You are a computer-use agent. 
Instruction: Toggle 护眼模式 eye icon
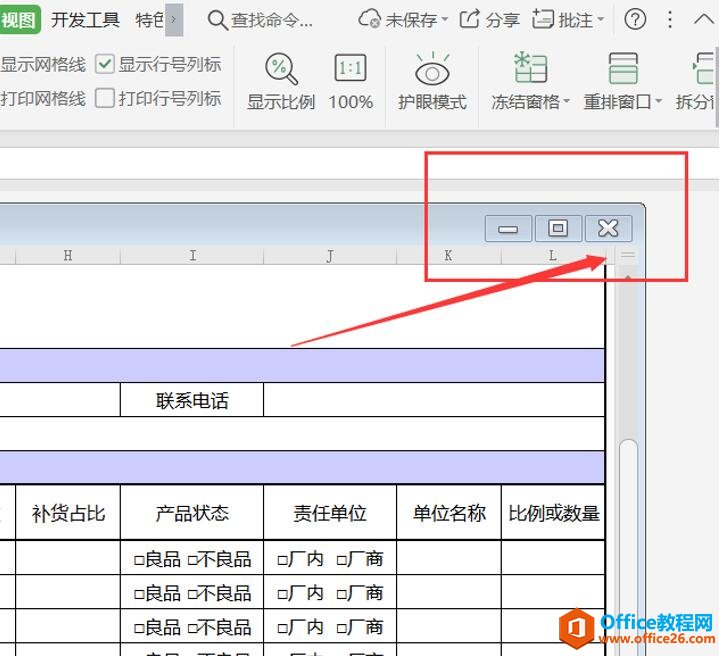coord(432,69)
